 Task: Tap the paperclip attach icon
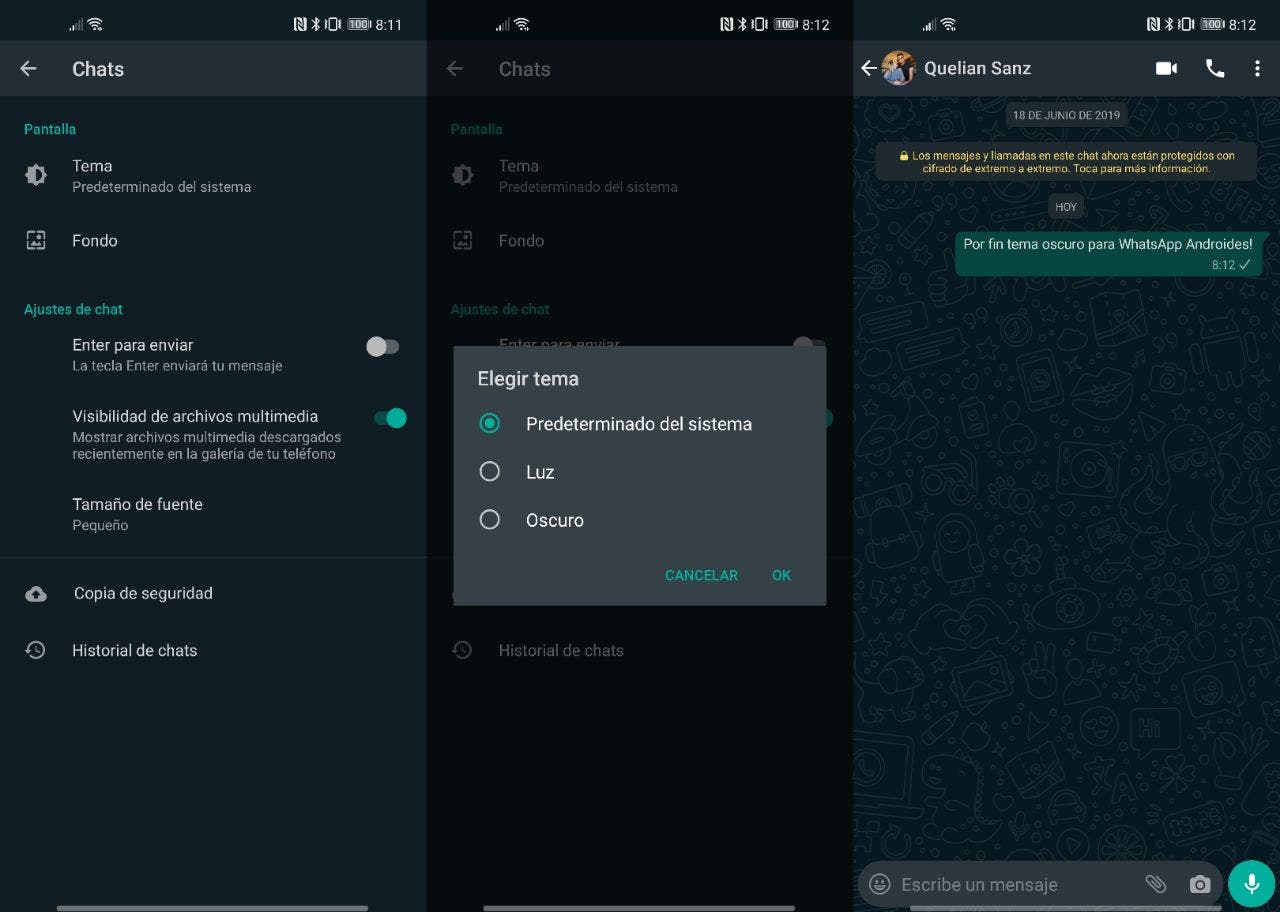click(1155, 884)
